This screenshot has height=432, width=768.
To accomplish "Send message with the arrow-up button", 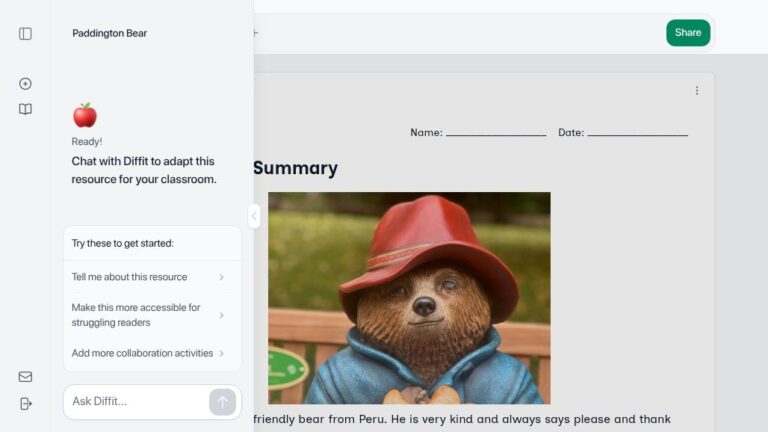I will pos(222,402).
